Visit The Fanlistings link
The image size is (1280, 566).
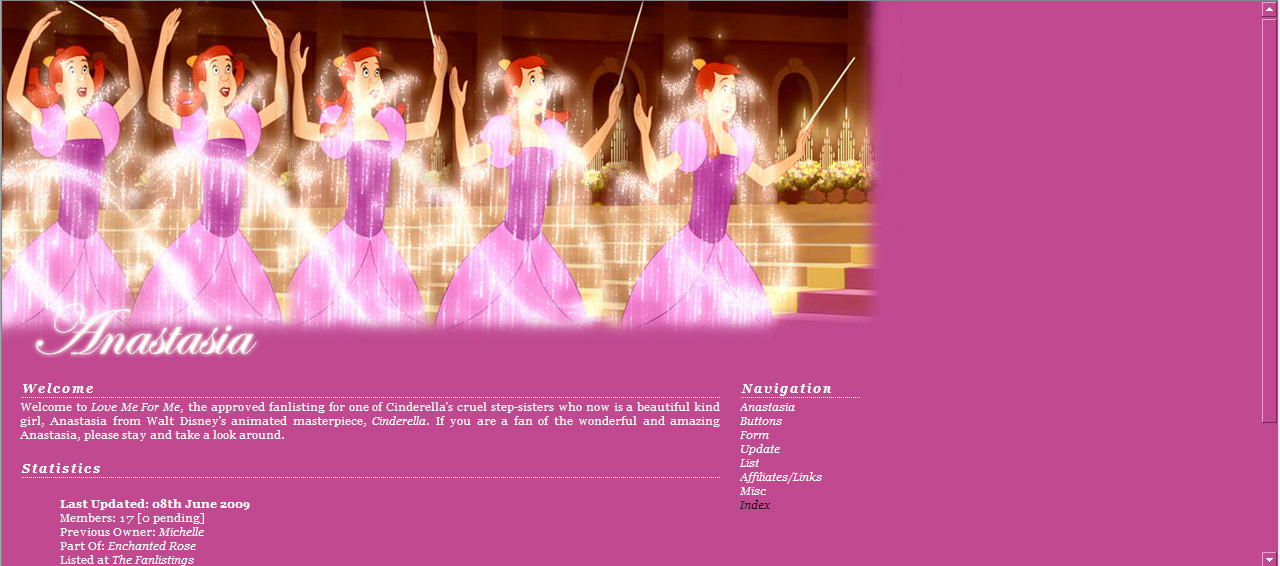(153, 560)
